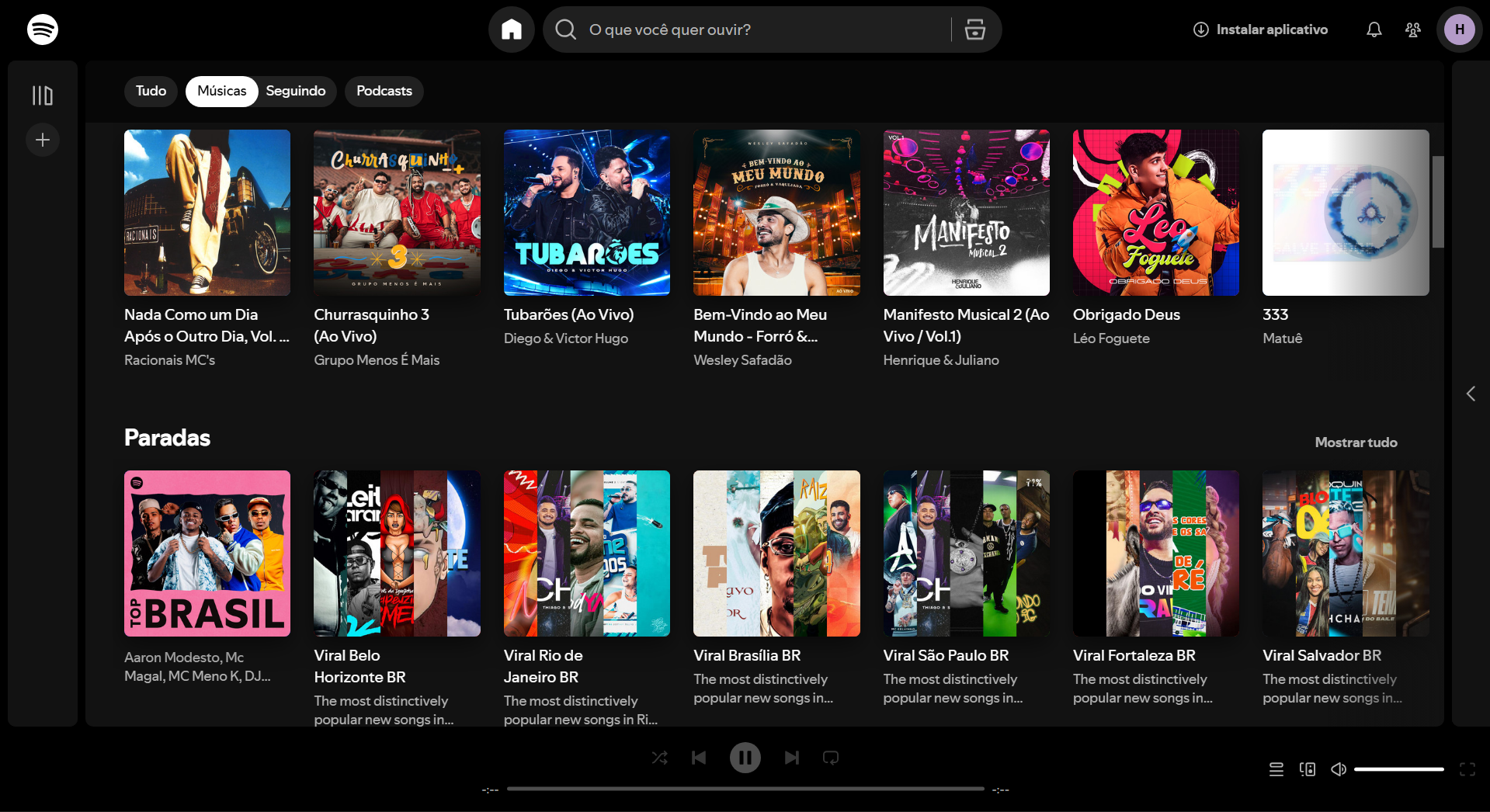Click the Paradas section heading
Viewport: 1490px width, 812px height.
(x=167, y=438)
